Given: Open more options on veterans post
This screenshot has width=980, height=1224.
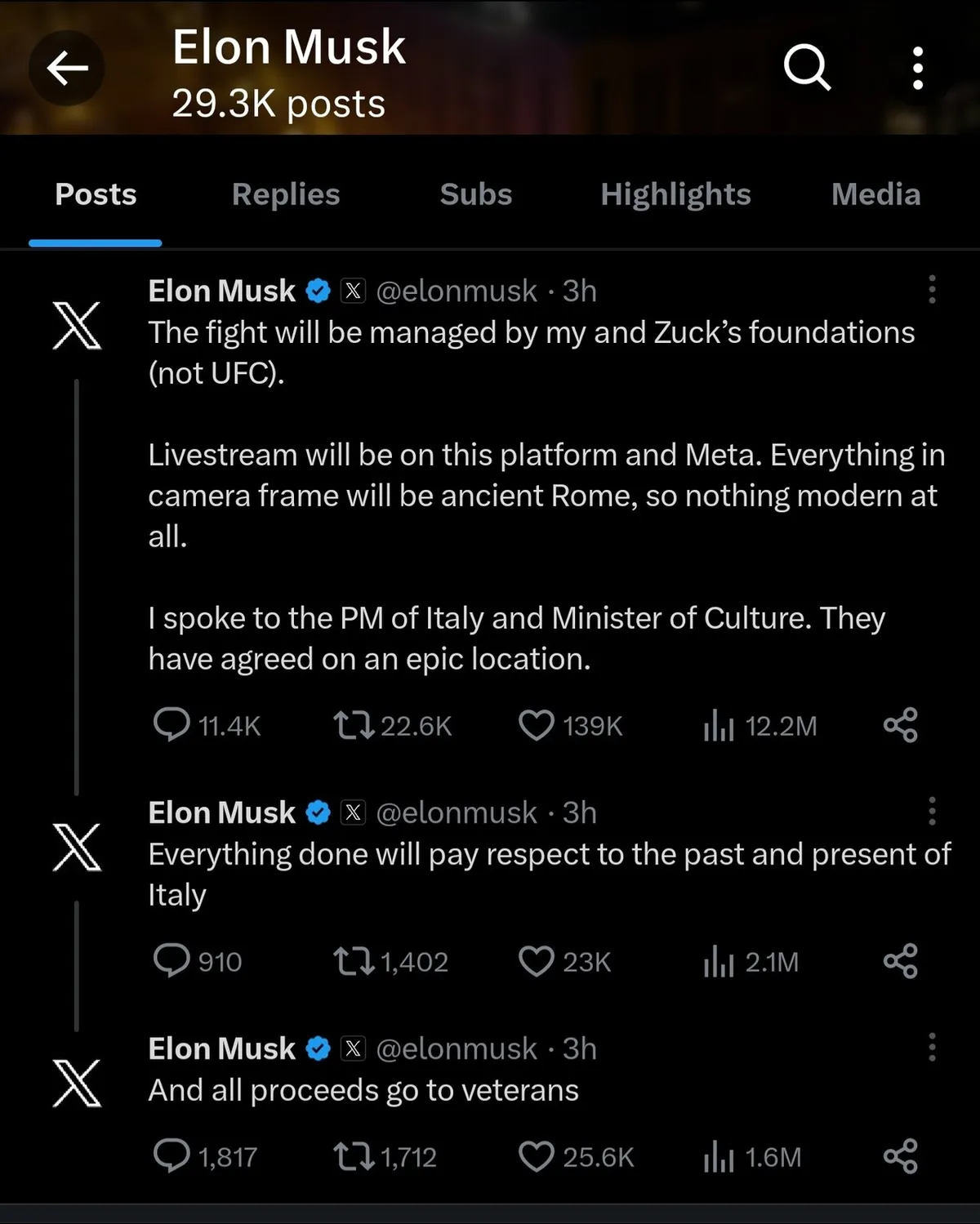Looking at the screenshot, I should pos(932,1048).
